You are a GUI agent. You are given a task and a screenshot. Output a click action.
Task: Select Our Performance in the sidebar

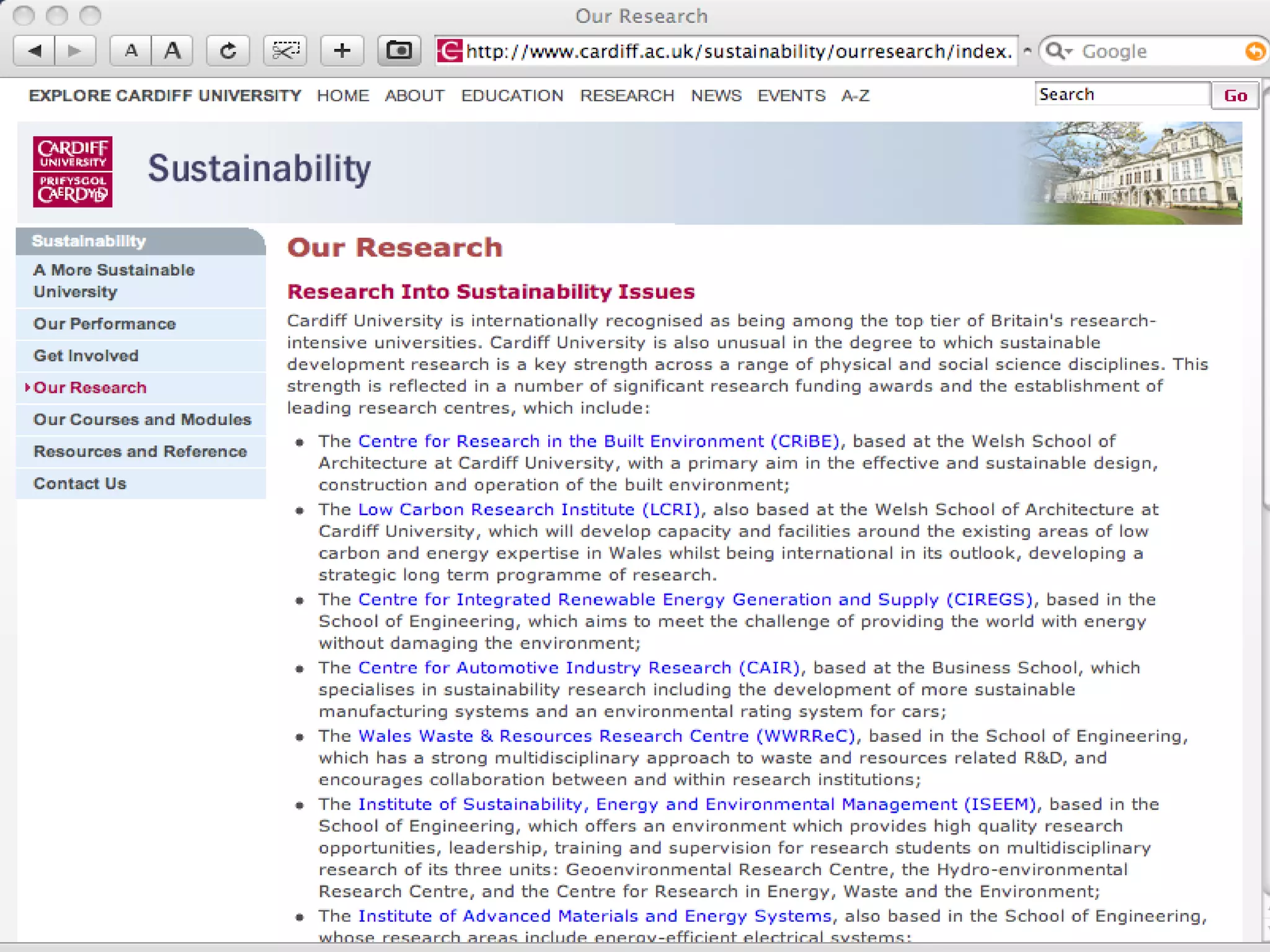pos(104,324)
